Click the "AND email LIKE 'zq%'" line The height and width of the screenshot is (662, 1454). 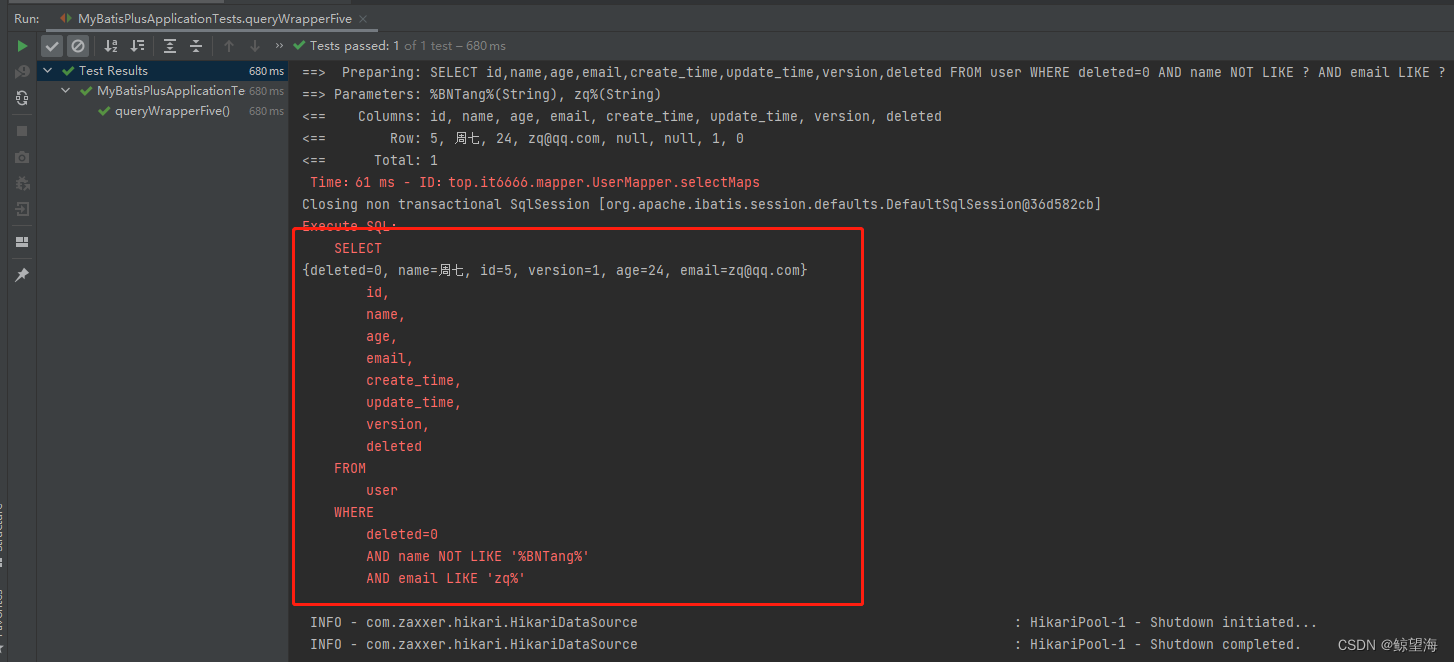[446, 578]
